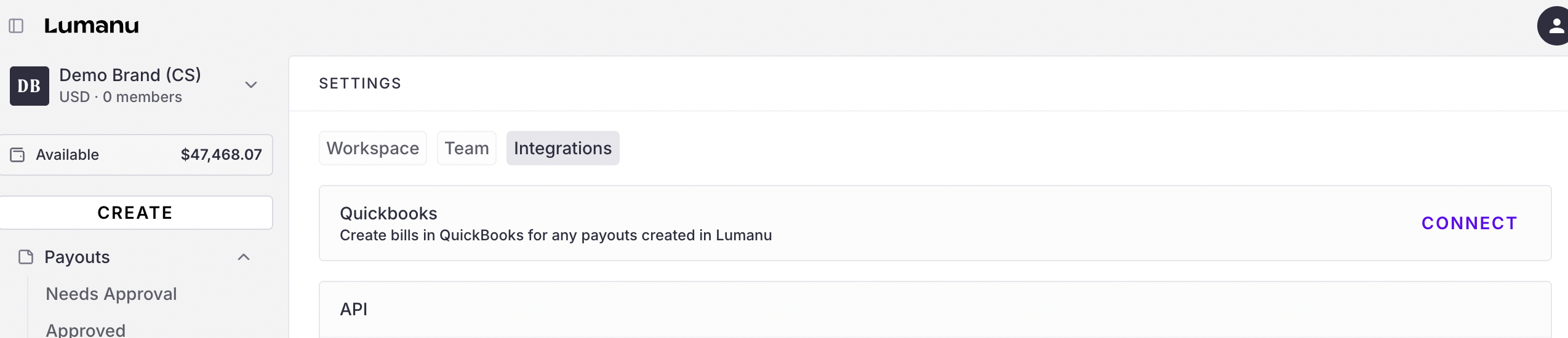Open the Demo Brand (CS) workspace switcher
The width and height of the screenshot is (1568, 338).
click(x=130, y=76)
